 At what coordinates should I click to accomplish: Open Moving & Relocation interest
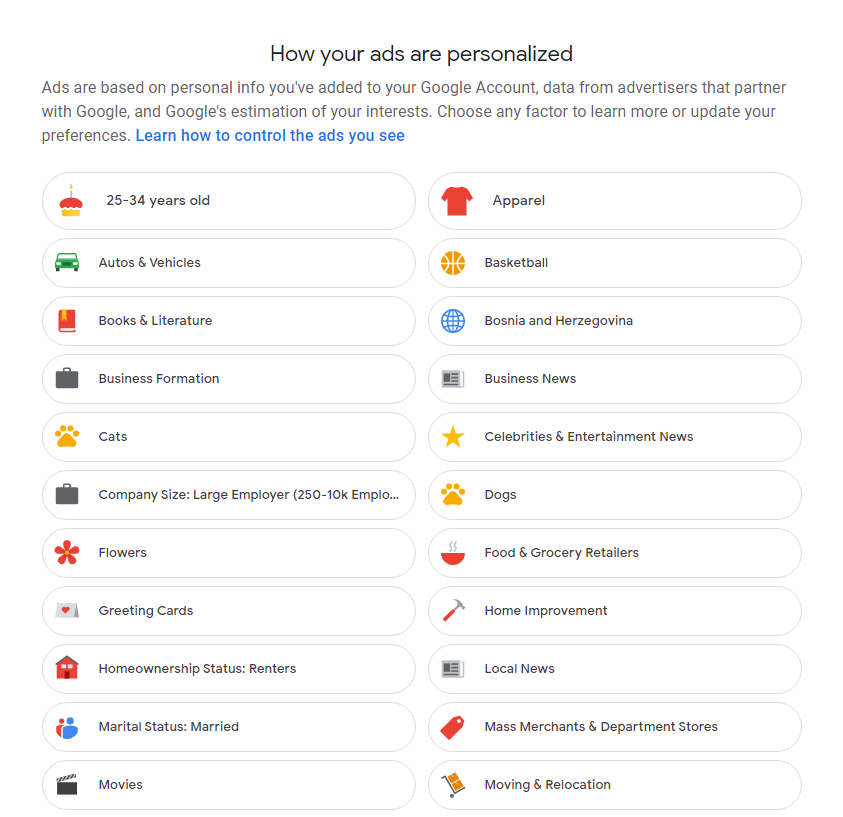coord(614,785)
